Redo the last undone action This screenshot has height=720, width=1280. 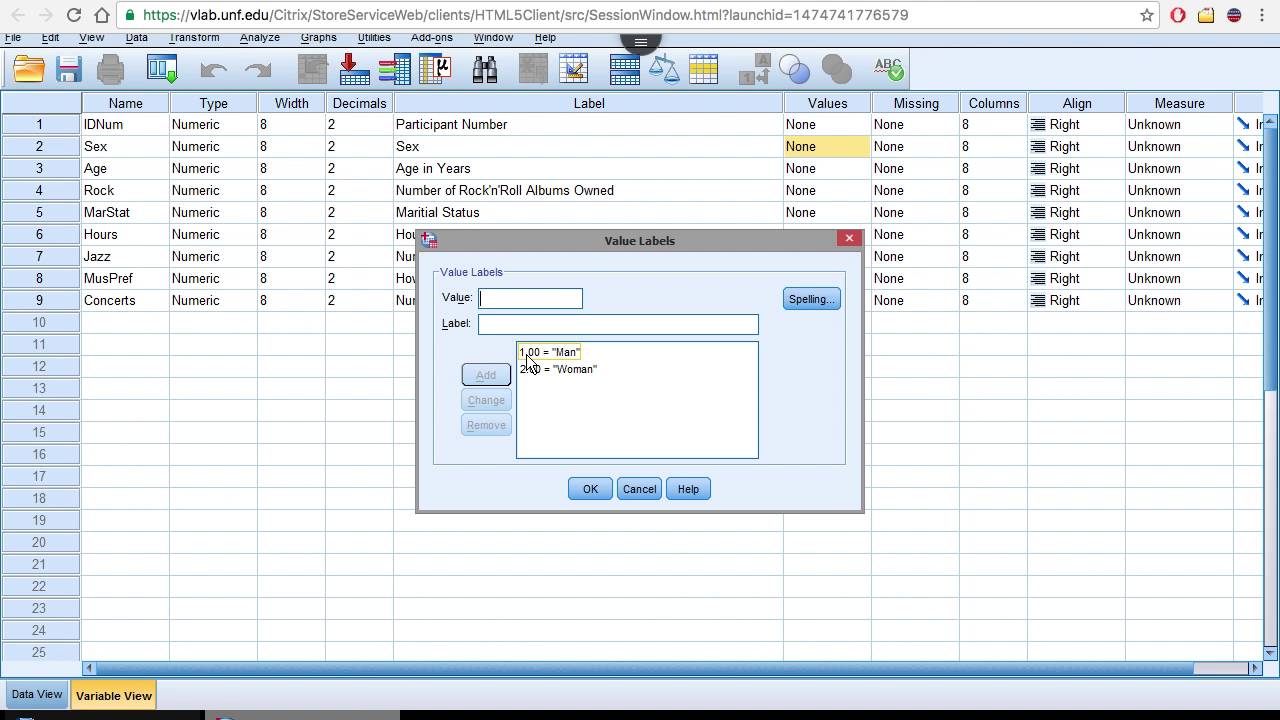tap(258, 69)
